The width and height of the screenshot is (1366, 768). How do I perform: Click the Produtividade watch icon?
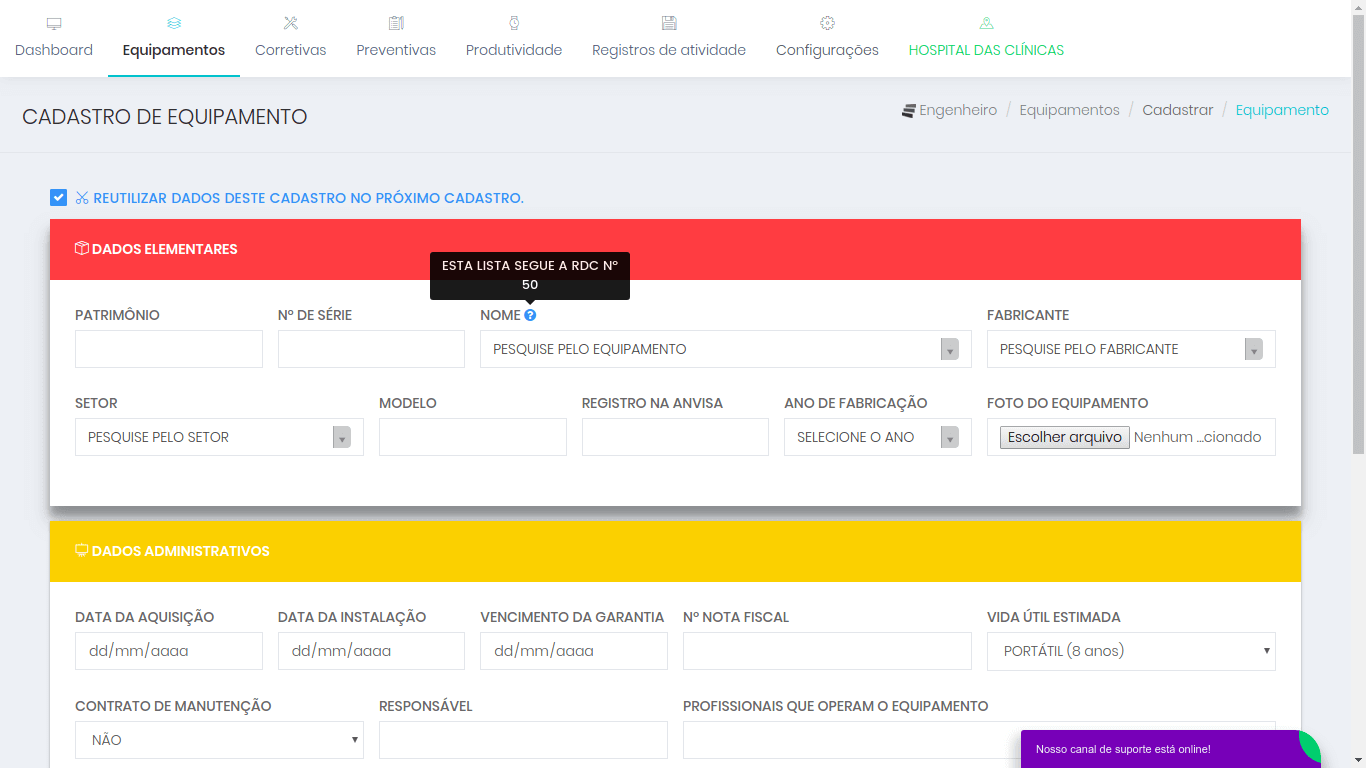click(x=514, y=23)
